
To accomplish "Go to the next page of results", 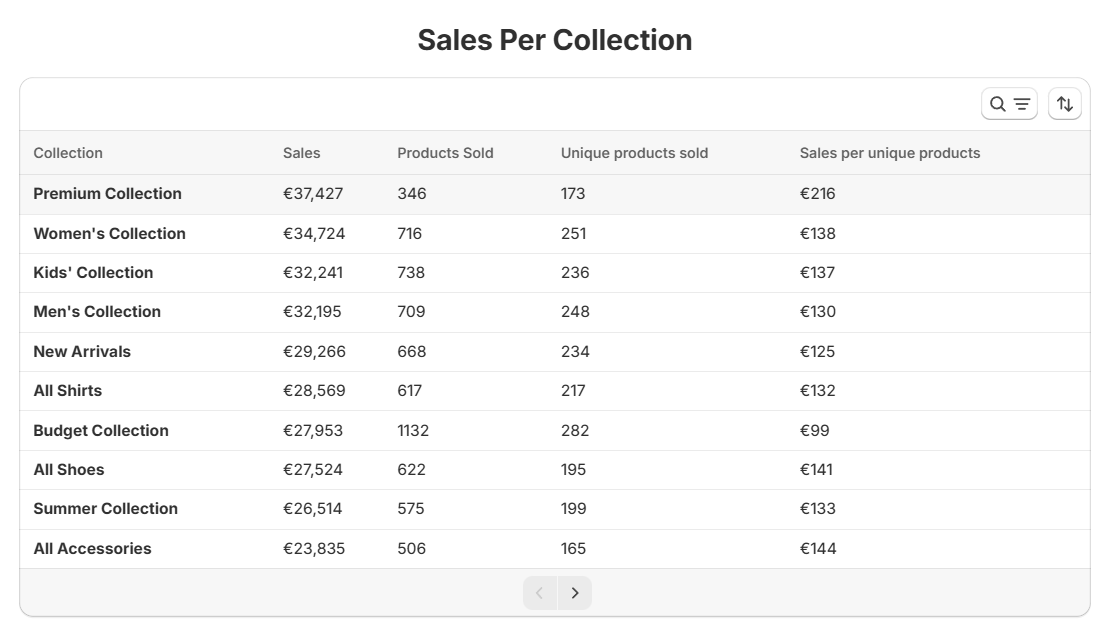I will pos(575,592).
